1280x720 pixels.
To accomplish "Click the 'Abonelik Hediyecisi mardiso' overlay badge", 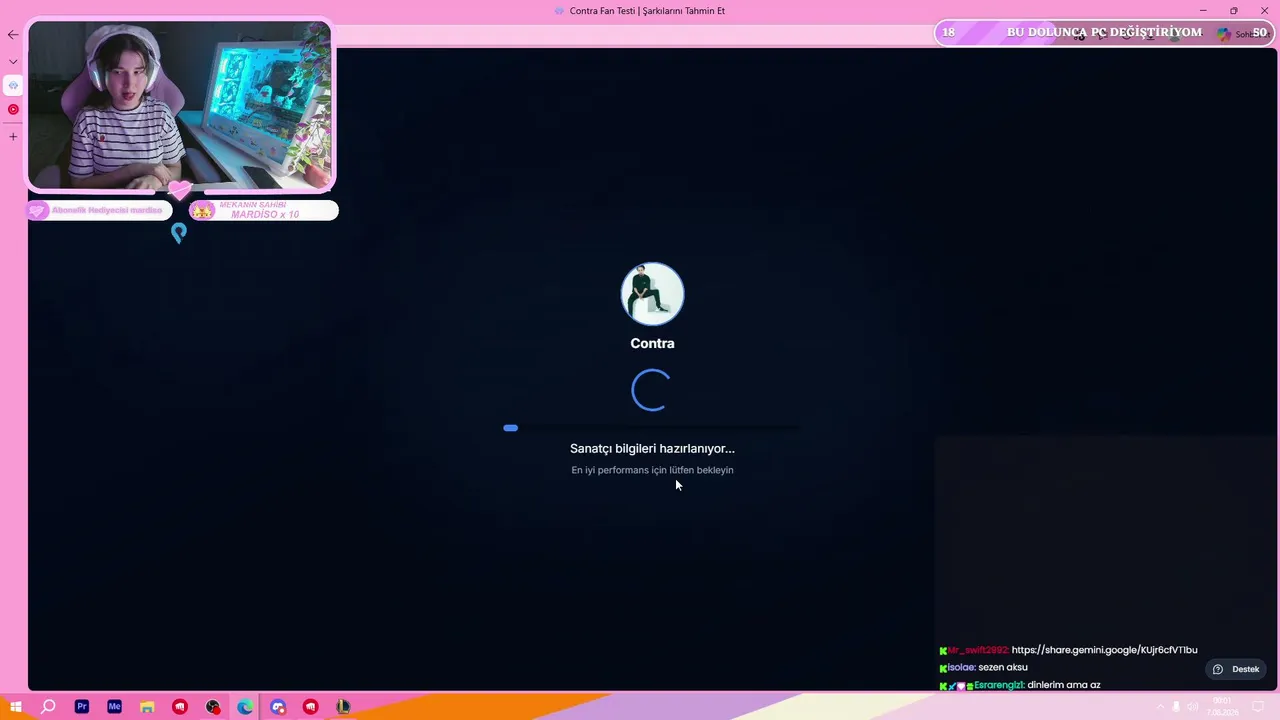I will pyautogui.click(x=99, y=210).
